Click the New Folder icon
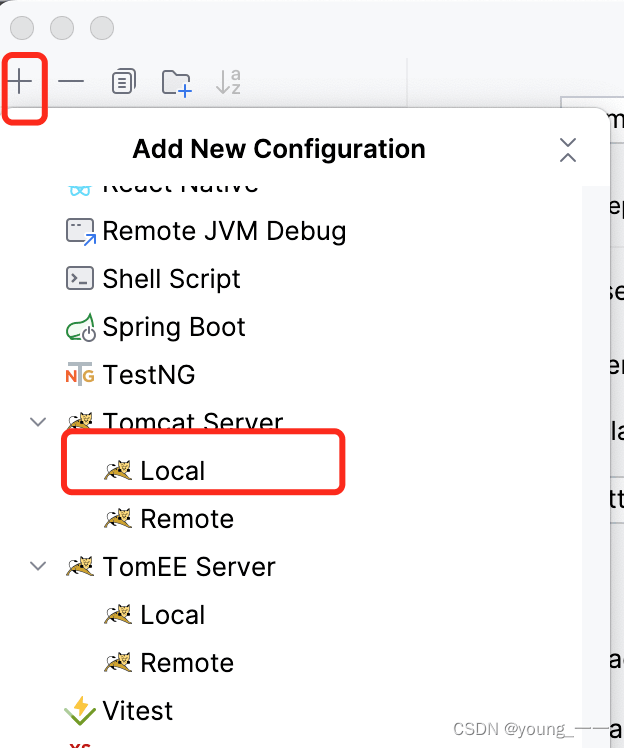Screen dimensions: 624x748 [177, 83]
